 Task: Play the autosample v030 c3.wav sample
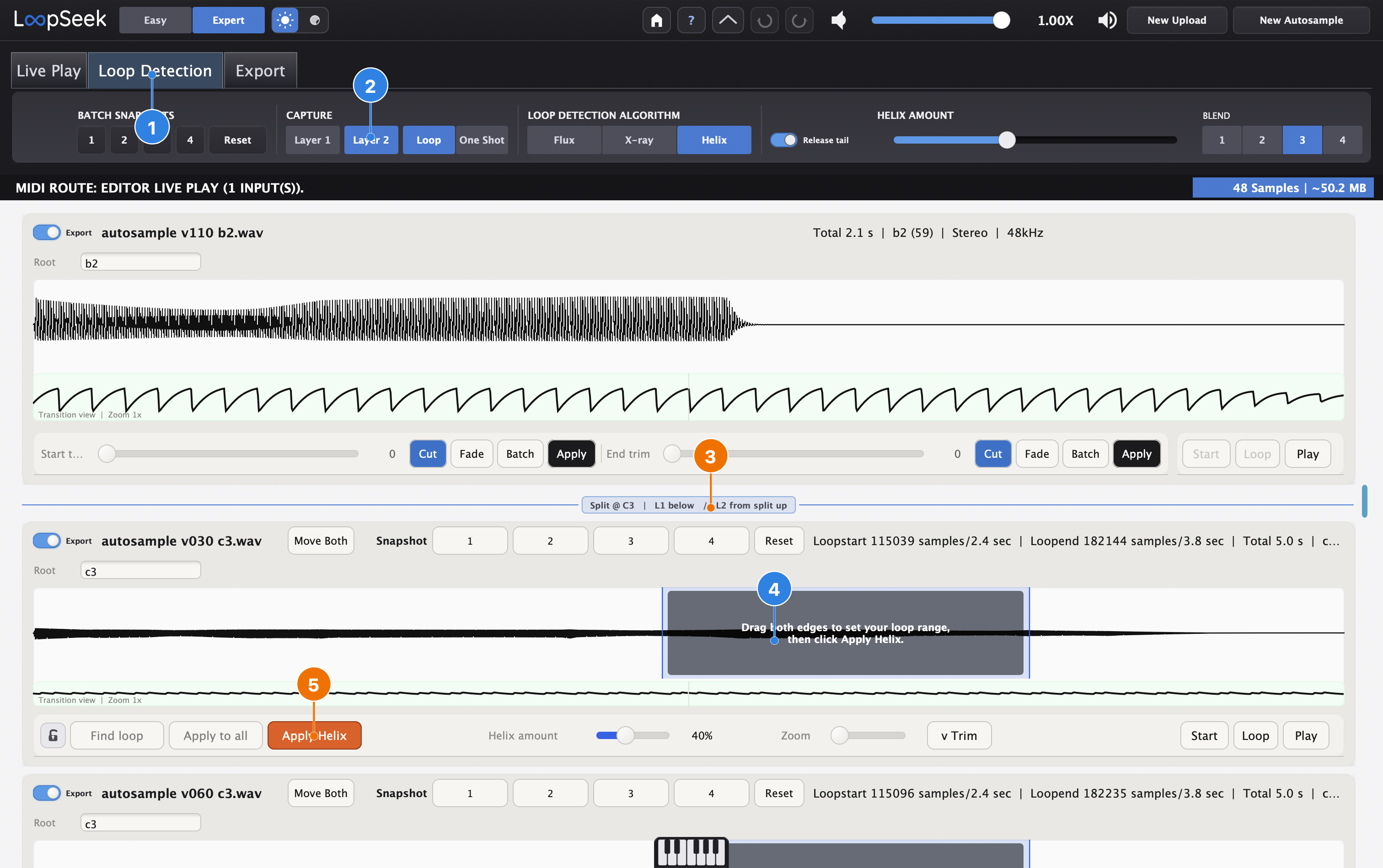tap(1306, 735)
